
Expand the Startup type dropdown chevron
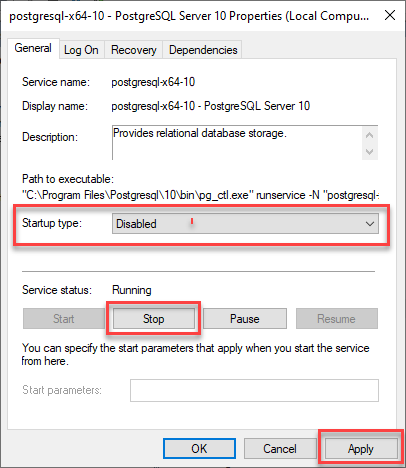(370, 224)
